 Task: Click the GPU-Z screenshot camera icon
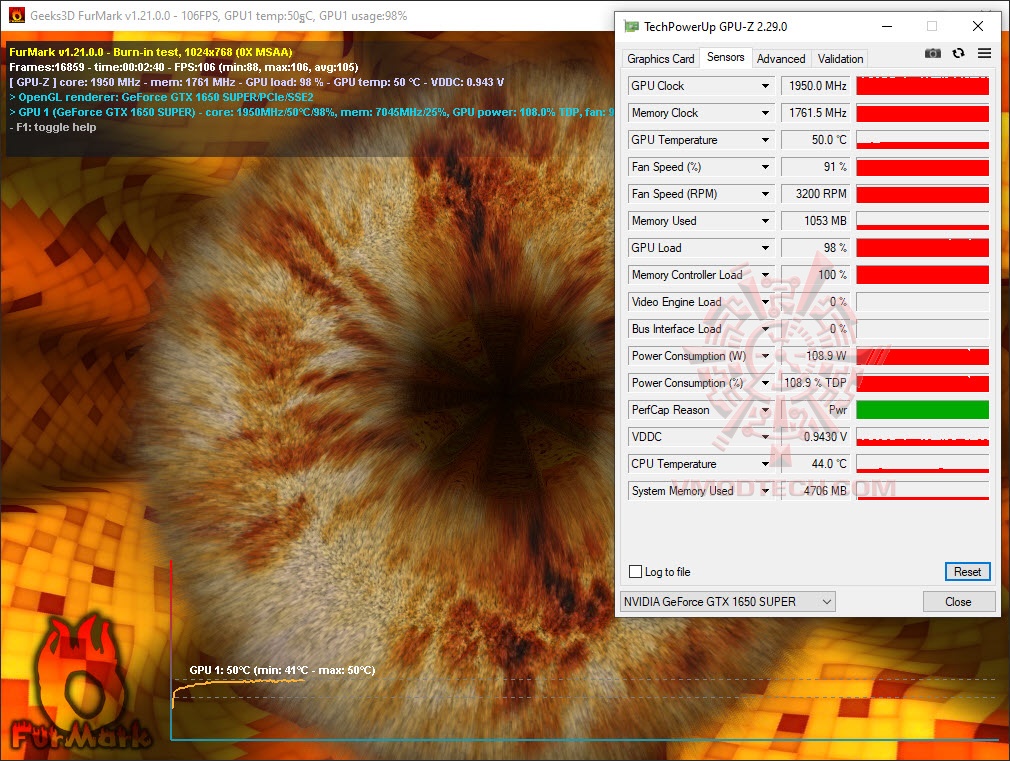932,53
